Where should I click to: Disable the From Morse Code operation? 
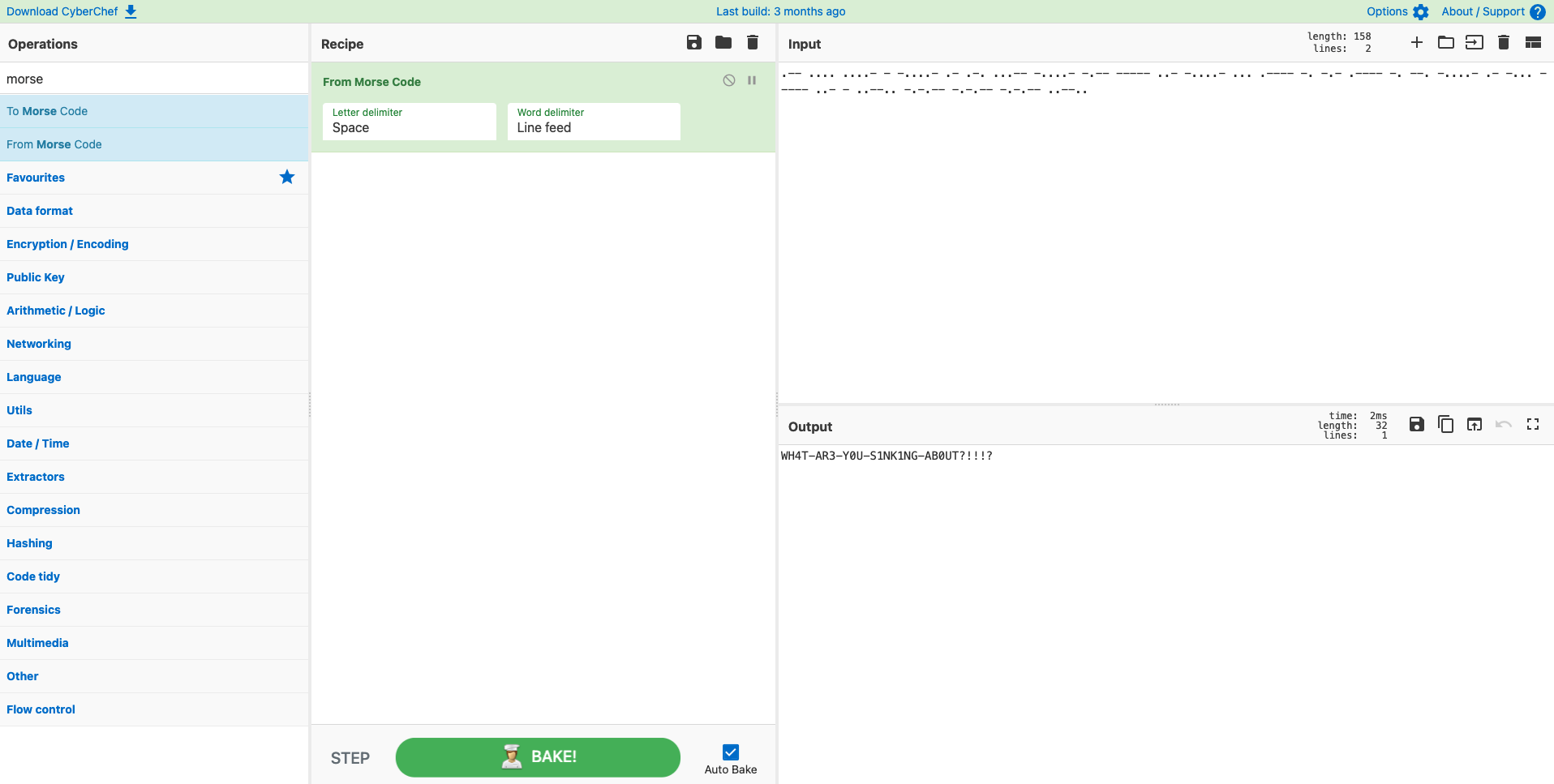click(729, 81)
